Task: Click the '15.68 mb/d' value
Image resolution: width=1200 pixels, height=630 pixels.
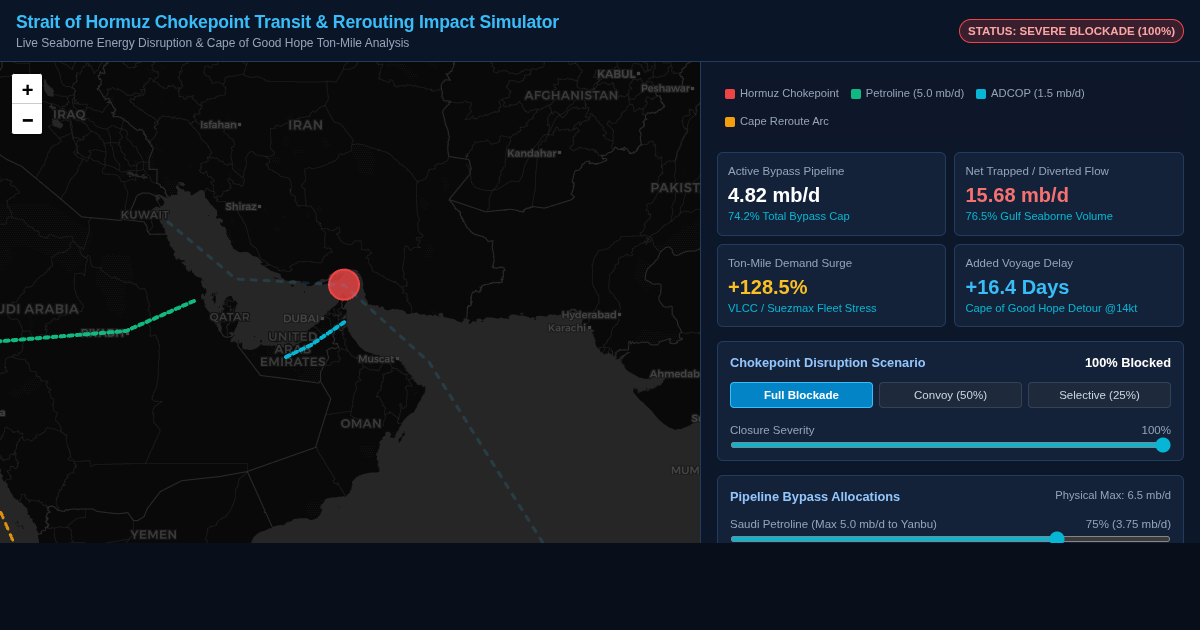Action: tap(1017, 195)
